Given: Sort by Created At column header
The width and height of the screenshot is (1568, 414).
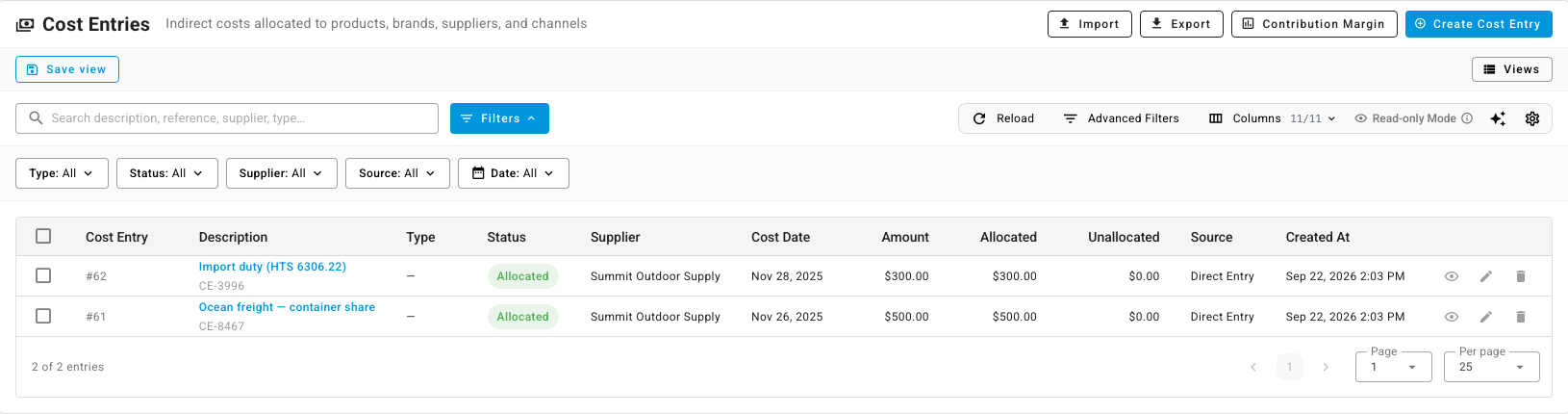Looking at the screenshot, I should coord(1318,237).
